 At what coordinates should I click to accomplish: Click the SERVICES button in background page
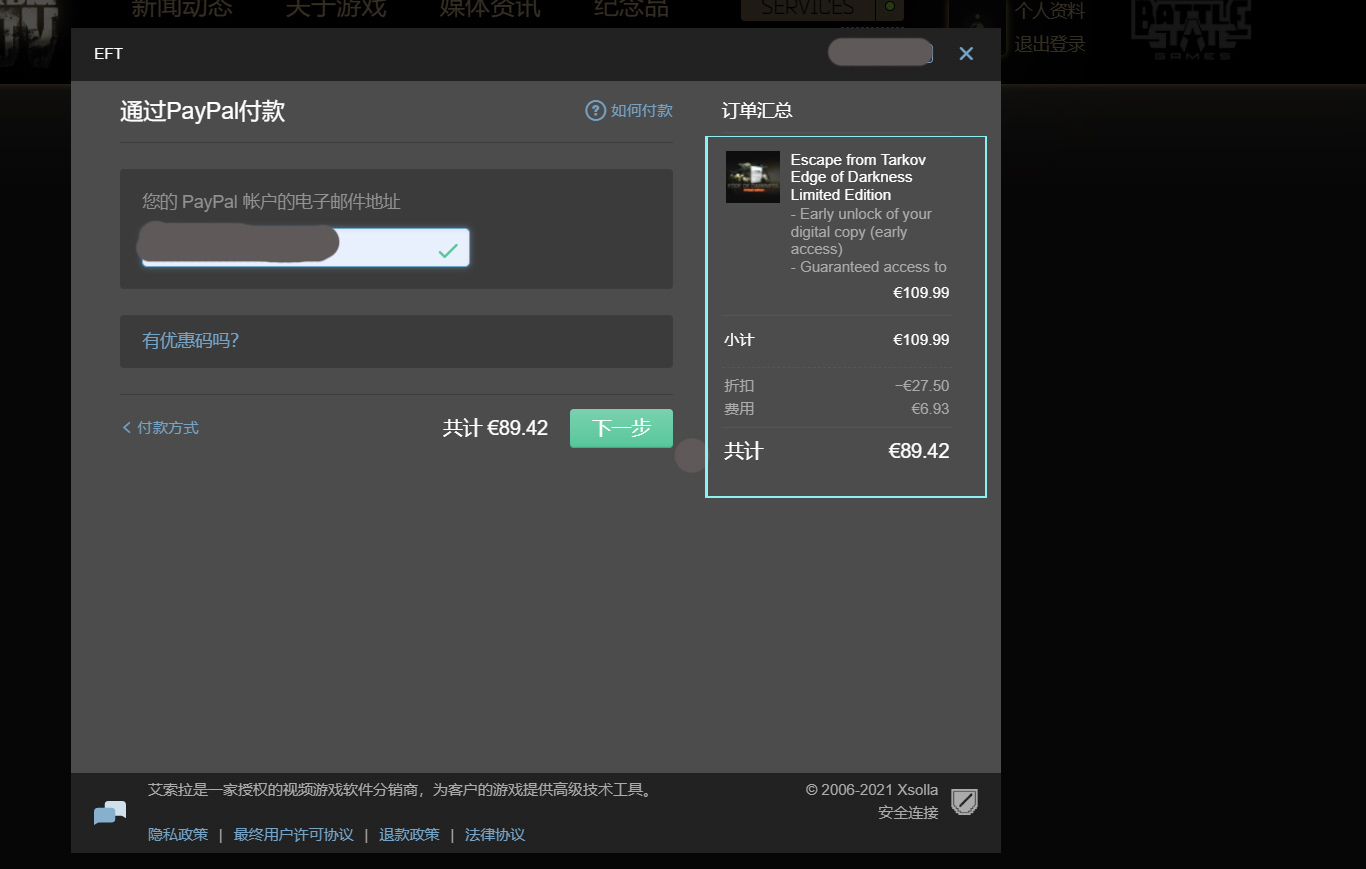[808, 9]
